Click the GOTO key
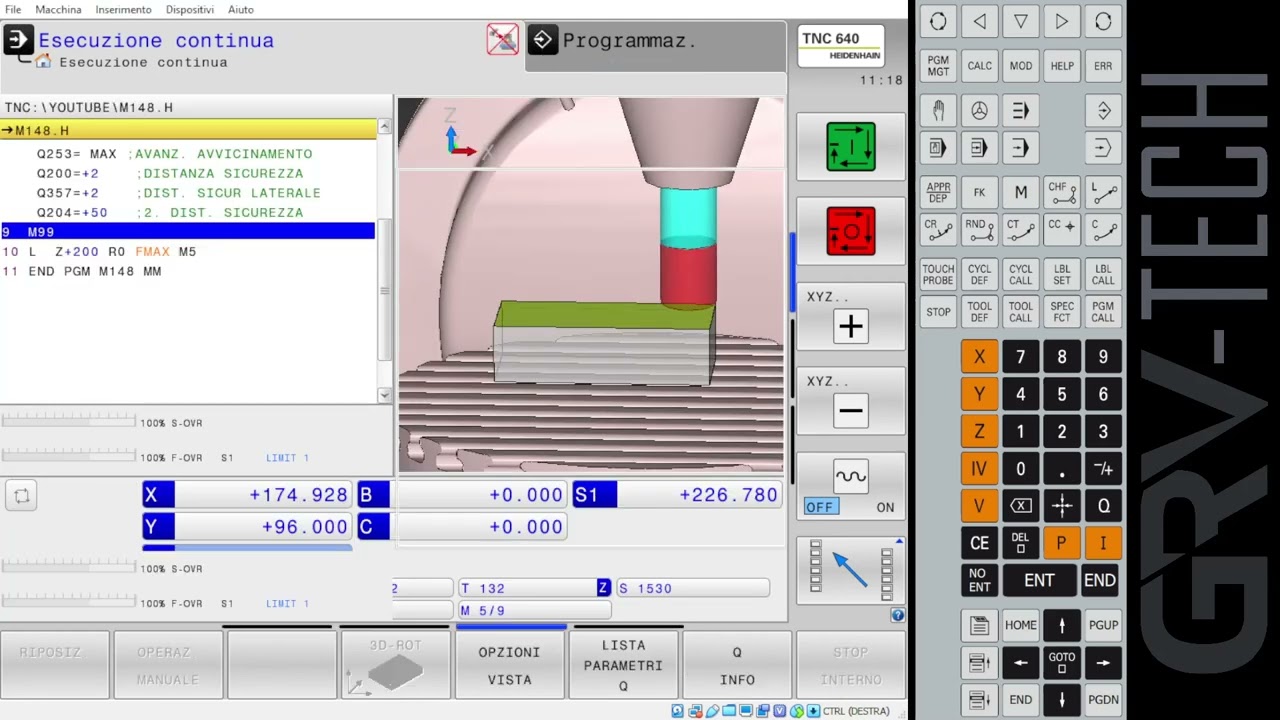This screenshot has height=720, width=1280. click(x=1062, y=662)
